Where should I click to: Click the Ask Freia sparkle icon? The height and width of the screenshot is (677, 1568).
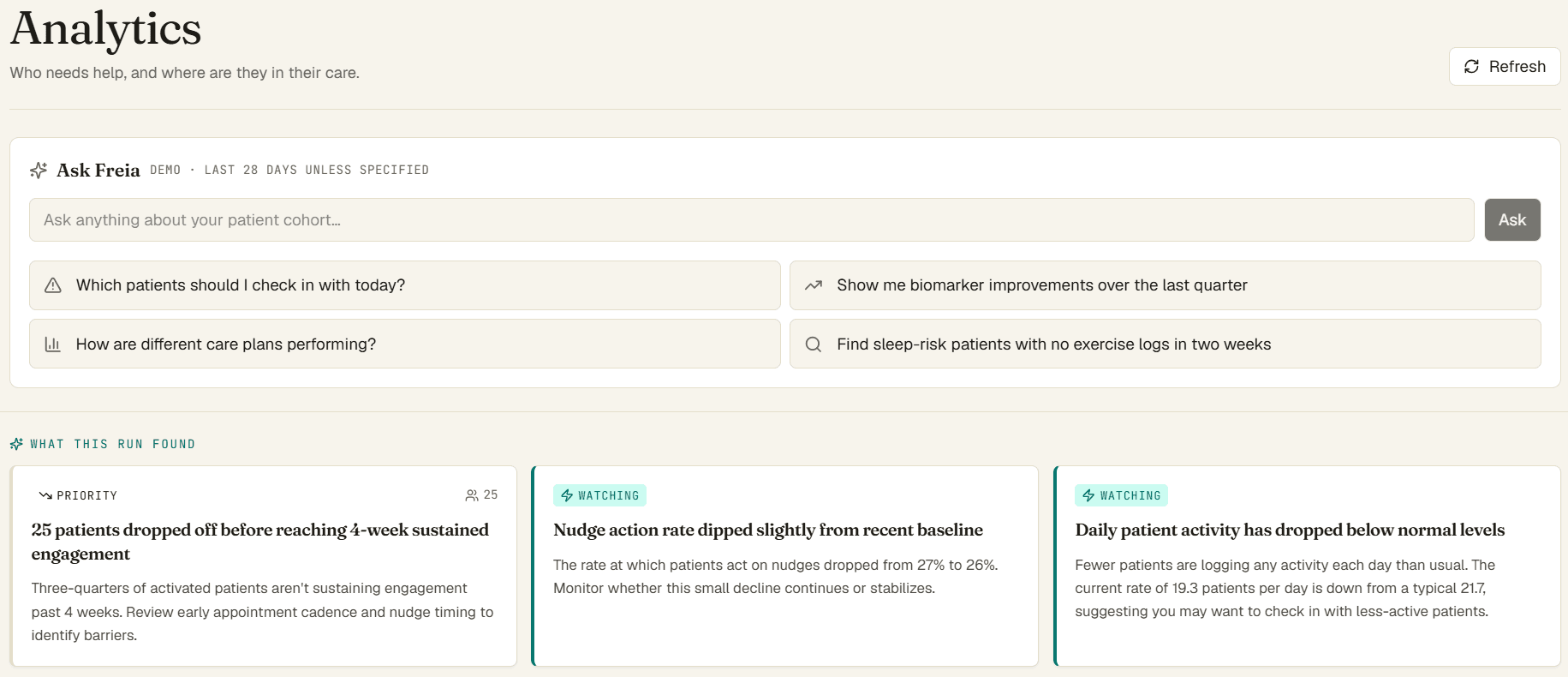pos(39,170)
